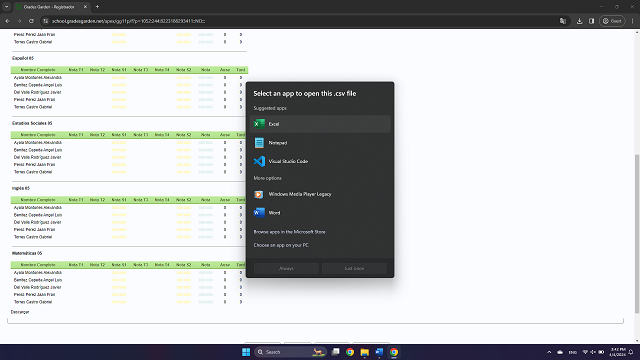The height and width of the screenshot is (360, 640).
Task: Open the Translate this page icon
Action: pos(563,21)
